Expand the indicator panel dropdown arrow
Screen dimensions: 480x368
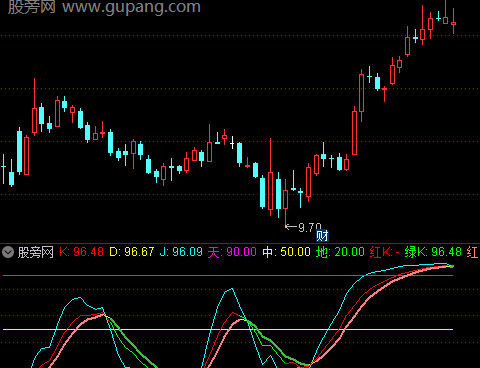pyautogui.click(x=8, y=252)
